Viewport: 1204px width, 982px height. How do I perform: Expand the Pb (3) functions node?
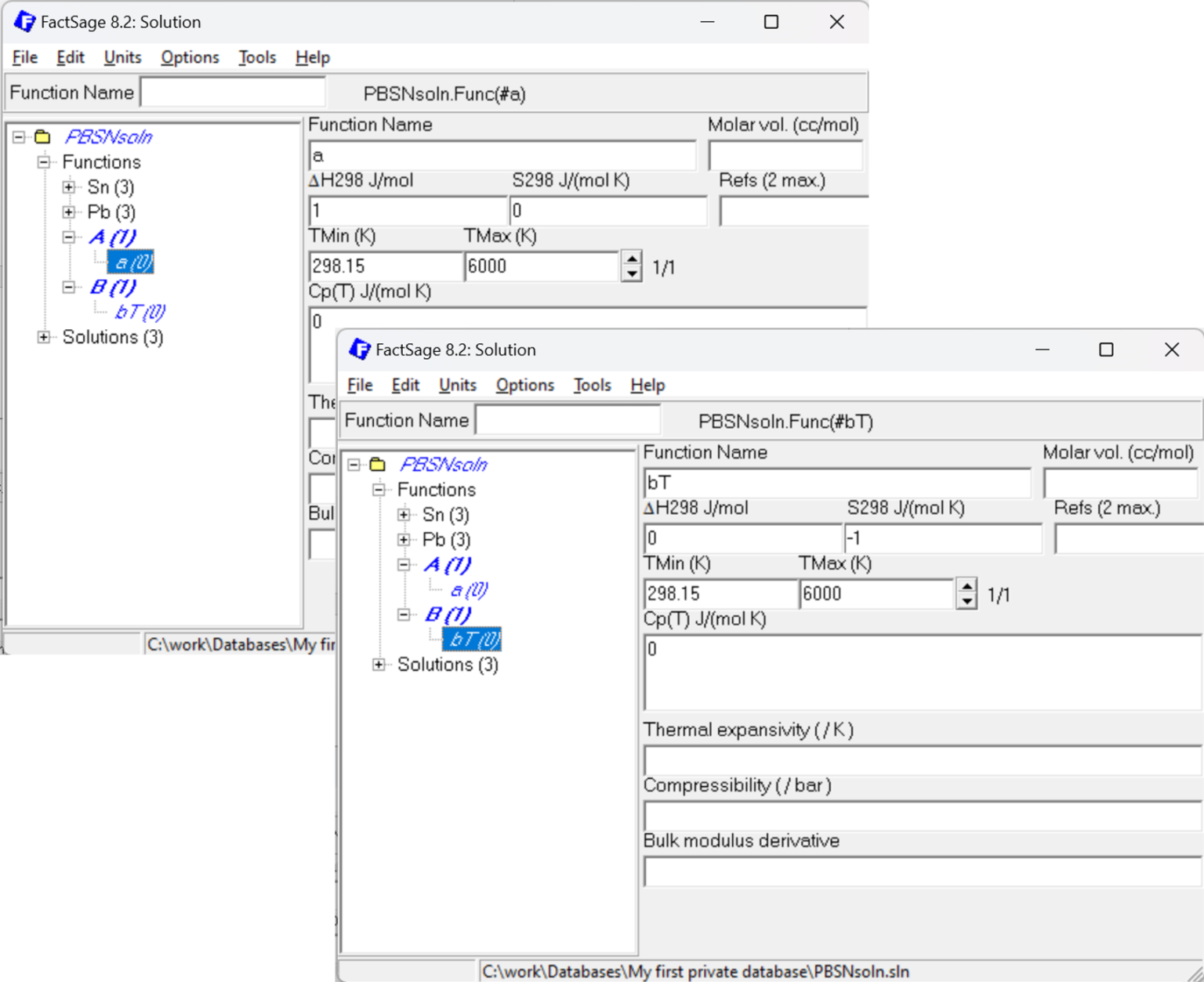(x=402, y=539)
